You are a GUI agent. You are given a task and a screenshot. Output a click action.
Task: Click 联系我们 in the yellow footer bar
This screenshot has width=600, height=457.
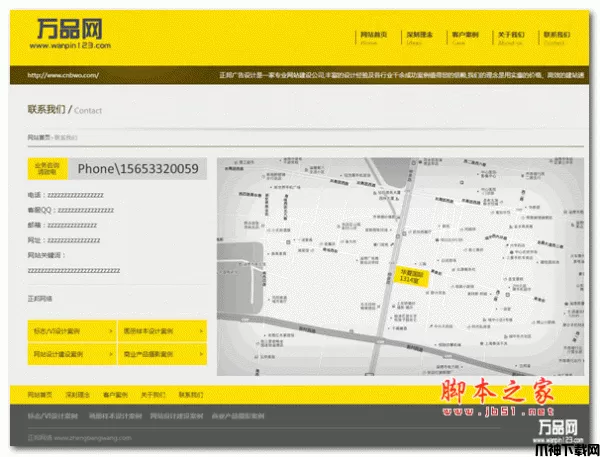(x=191, y=395)
